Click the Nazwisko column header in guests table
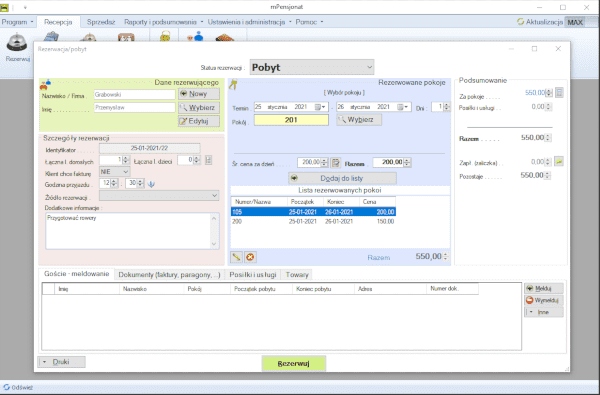Viewport: 600px width, 395px height. click(x=152, y=289)
